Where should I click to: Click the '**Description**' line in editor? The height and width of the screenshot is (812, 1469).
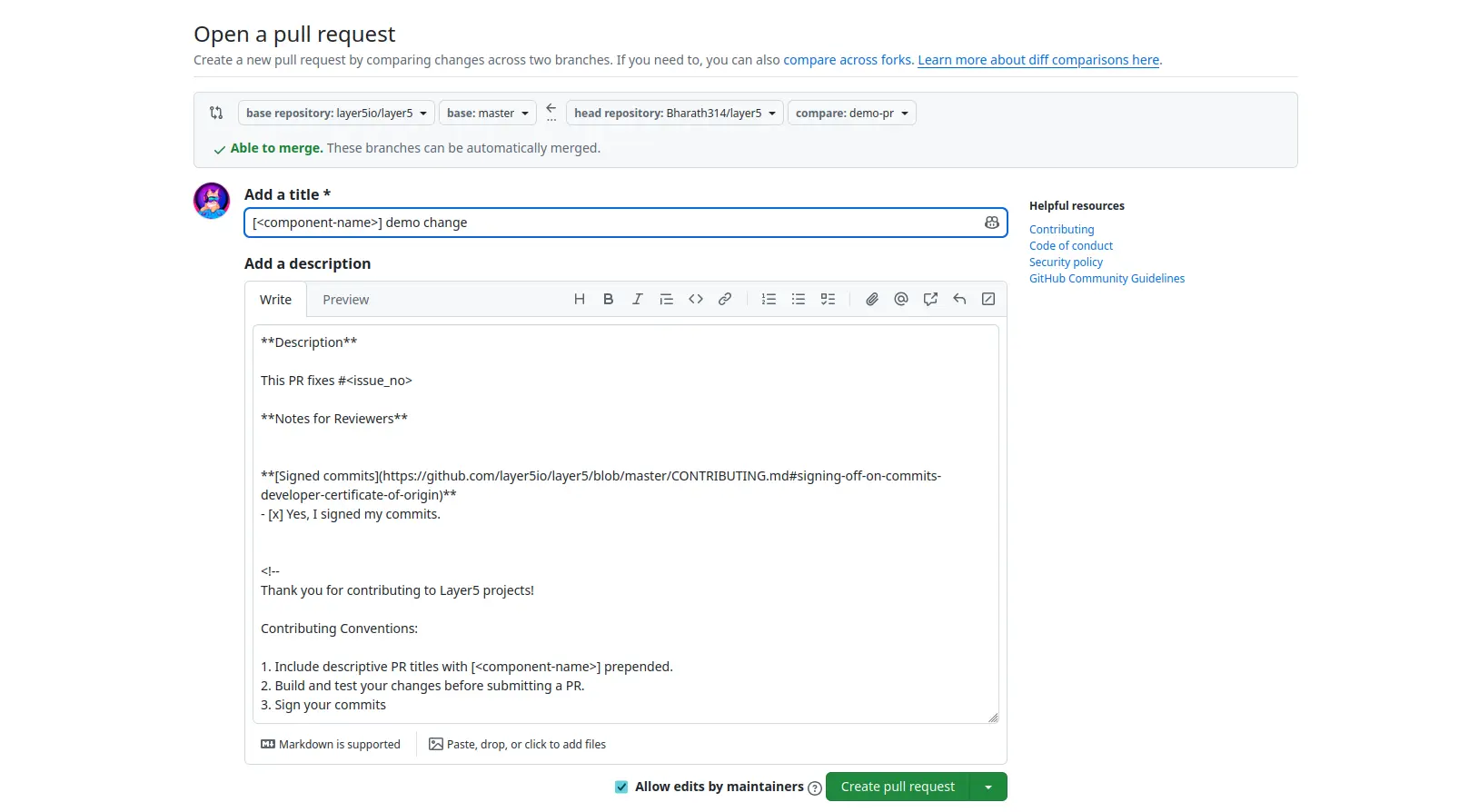point(309,342)
